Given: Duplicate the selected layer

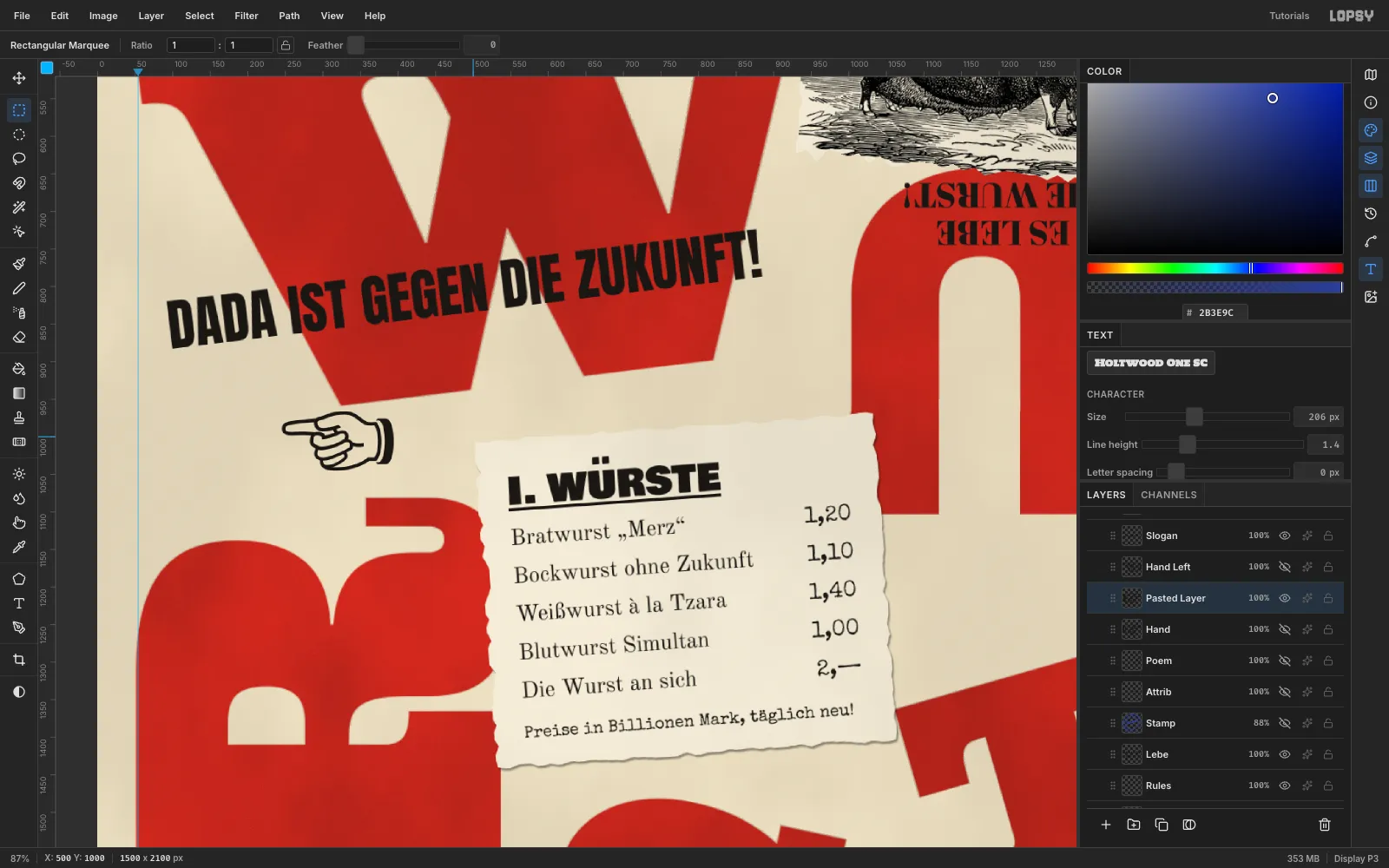Looking at the screenshot, I should click(x=1162, y=825).
